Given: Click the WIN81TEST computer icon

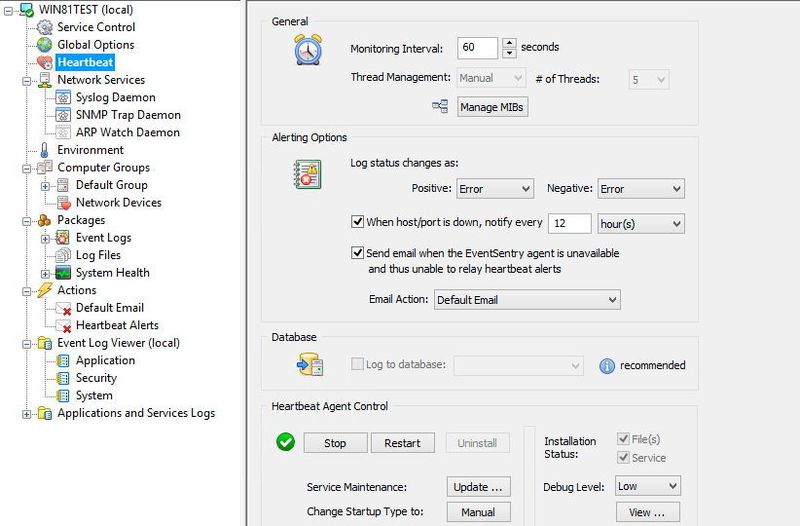Looking at the screenshot, I should (x=26, y=9).
